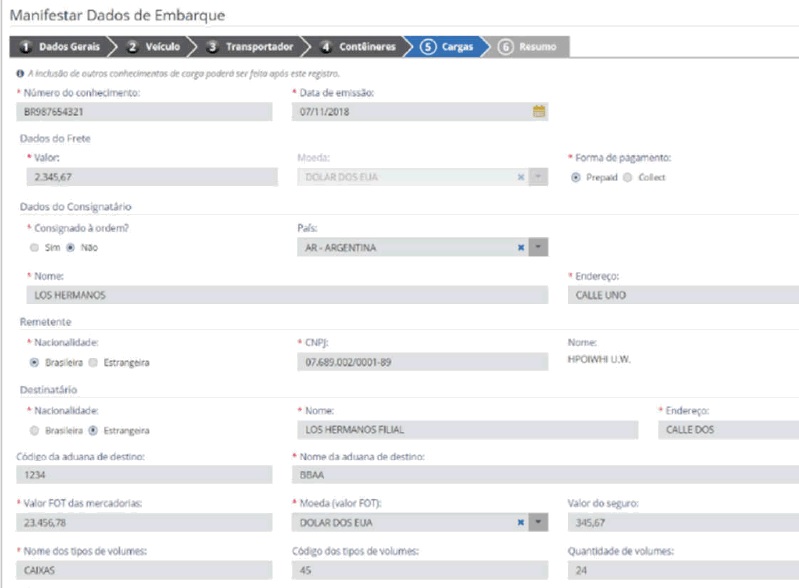Click the Número do conhecimento field
Image resolution: width=799 pixels, height=588 pixels.
145,112
